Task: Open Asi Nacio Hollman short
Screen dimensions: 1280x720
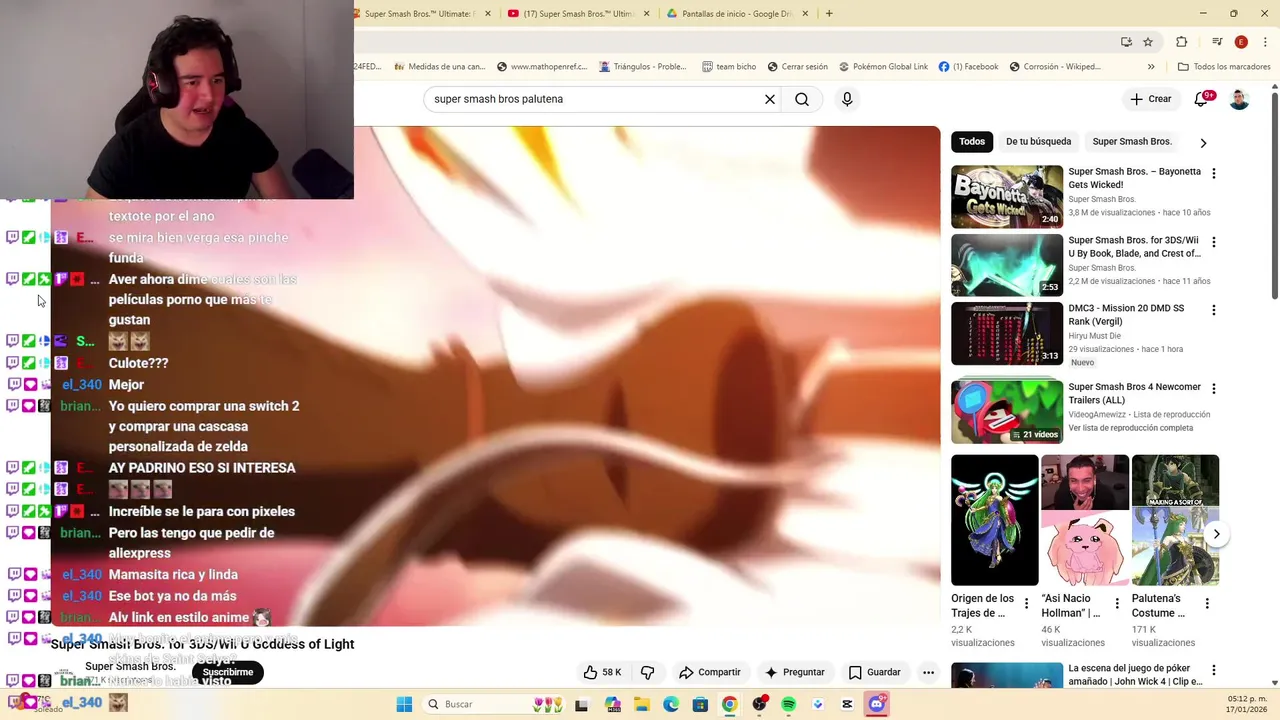Action: tap(1085, 520)
